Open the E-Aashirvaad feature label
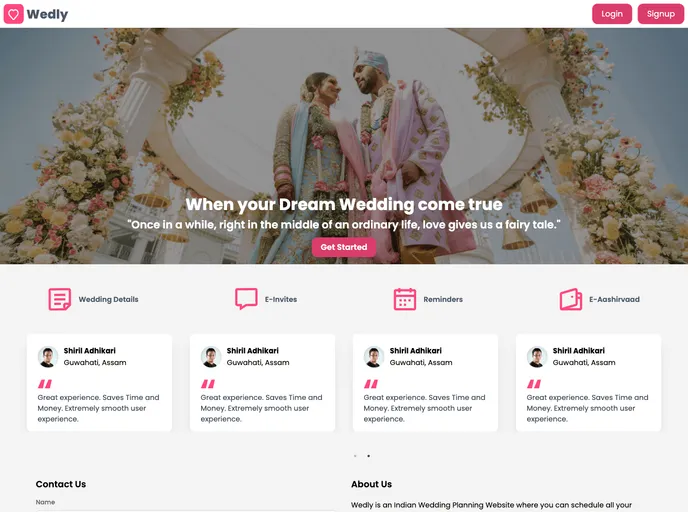This screenshot has width=688, height=512. click(614, 299)
